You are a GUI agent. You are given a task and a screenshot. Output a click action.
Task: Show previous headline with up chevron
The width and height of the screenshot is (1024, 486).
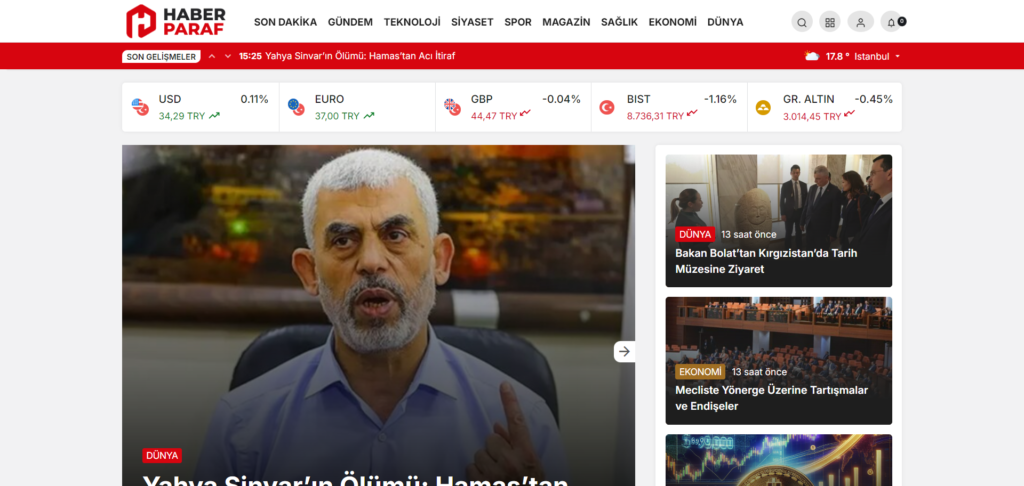tap(212, 56)
